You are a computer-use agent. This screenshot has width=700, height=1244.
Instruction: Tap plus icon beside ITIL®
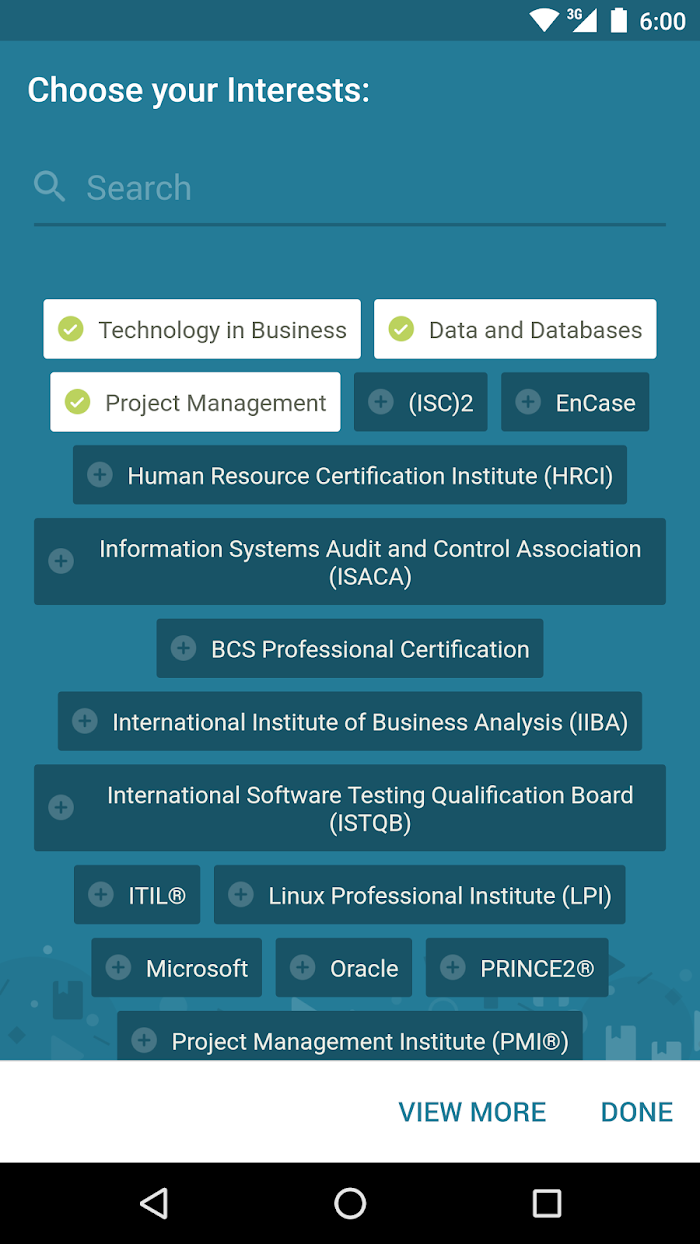coord(100,894)
